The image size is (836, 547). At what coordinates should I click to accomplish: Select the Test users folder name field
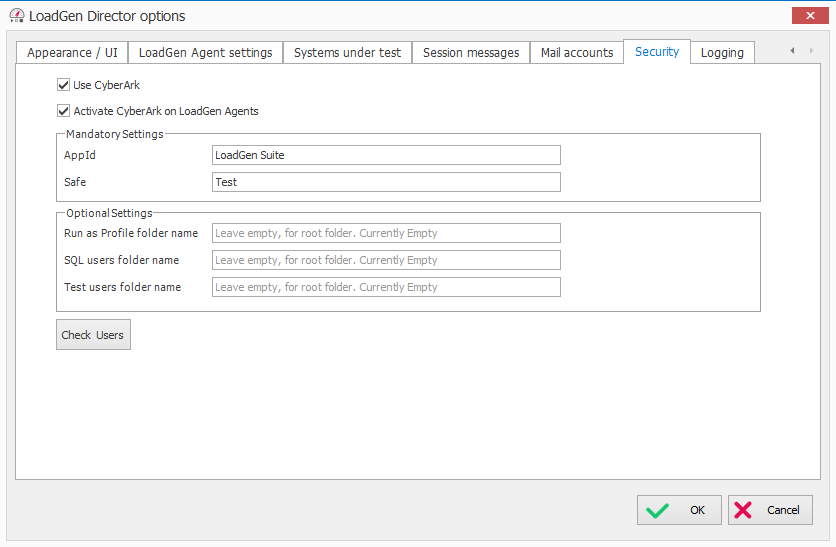pos(386,287)
